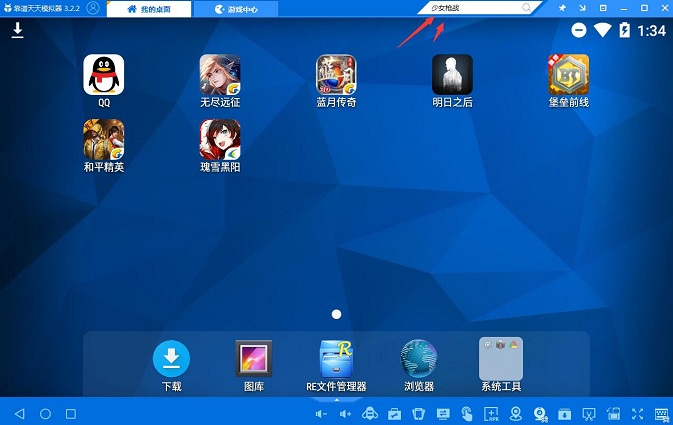Install an APK with the APK icon
Image resolution: width=673 pixels, height=425 pixels.
(x=491, y=414)
